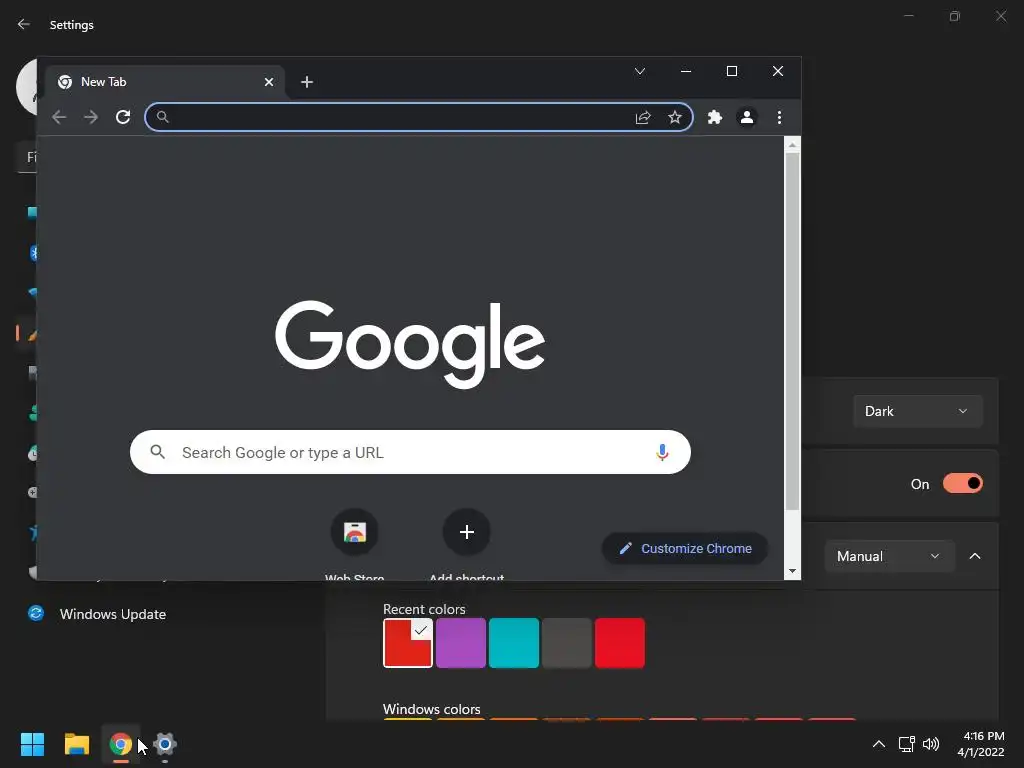This screenshot has width=1024, height=768.
Task: Open File Explorer from the taskbar
Action: click(x=76, y=744)
